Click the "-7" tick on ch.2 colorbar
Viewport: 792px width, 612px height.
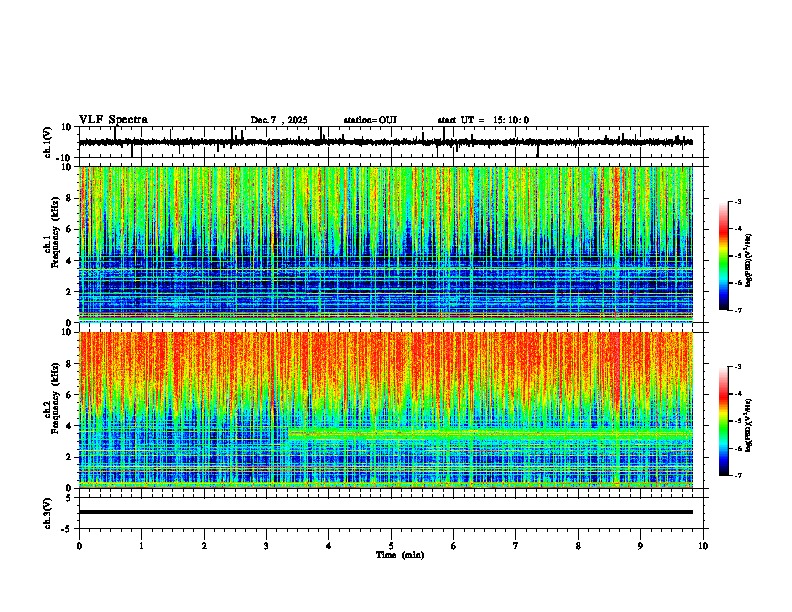click(737, 475)
